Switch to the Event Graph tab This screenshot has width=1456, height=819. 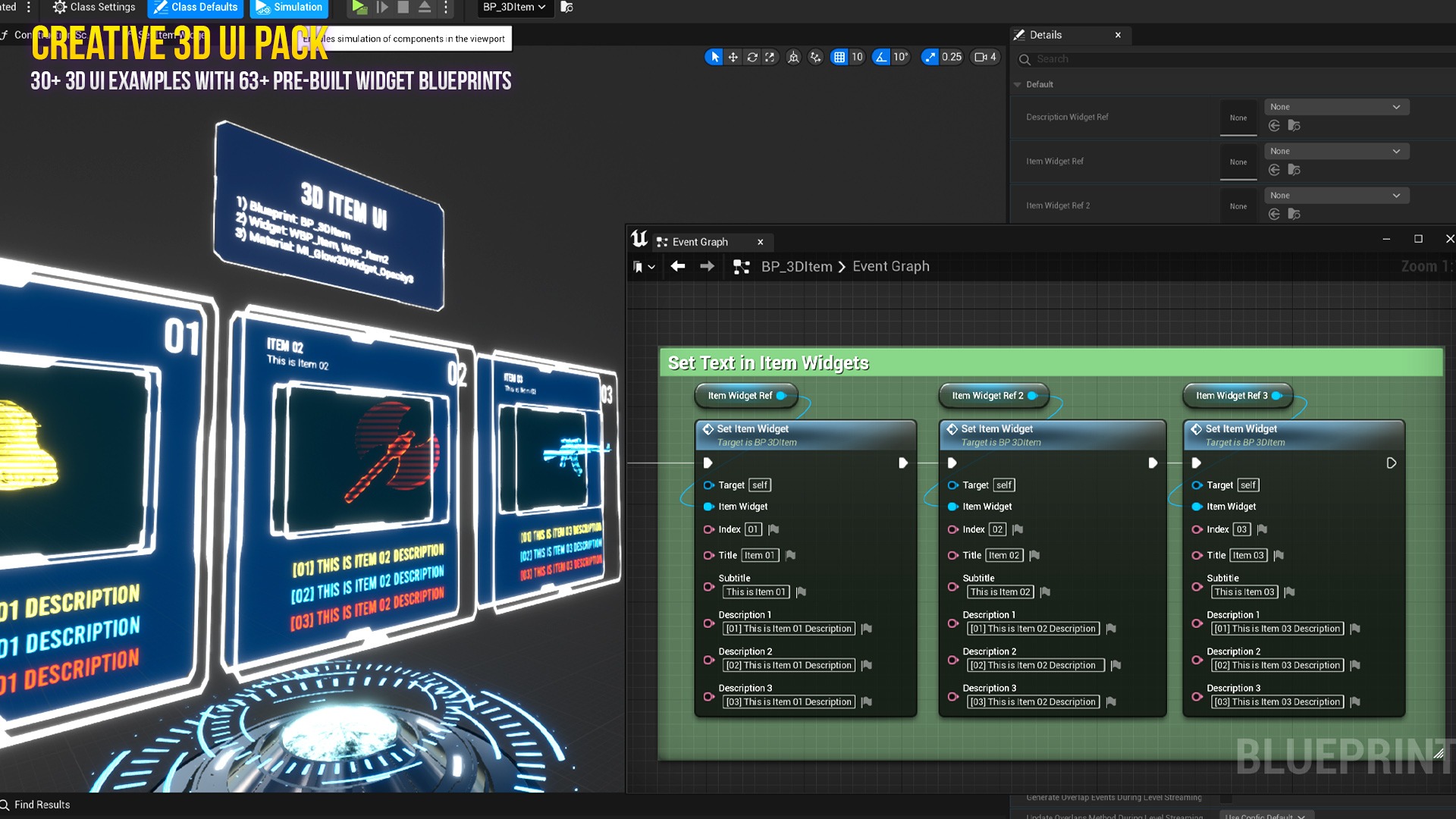(701, 241)
